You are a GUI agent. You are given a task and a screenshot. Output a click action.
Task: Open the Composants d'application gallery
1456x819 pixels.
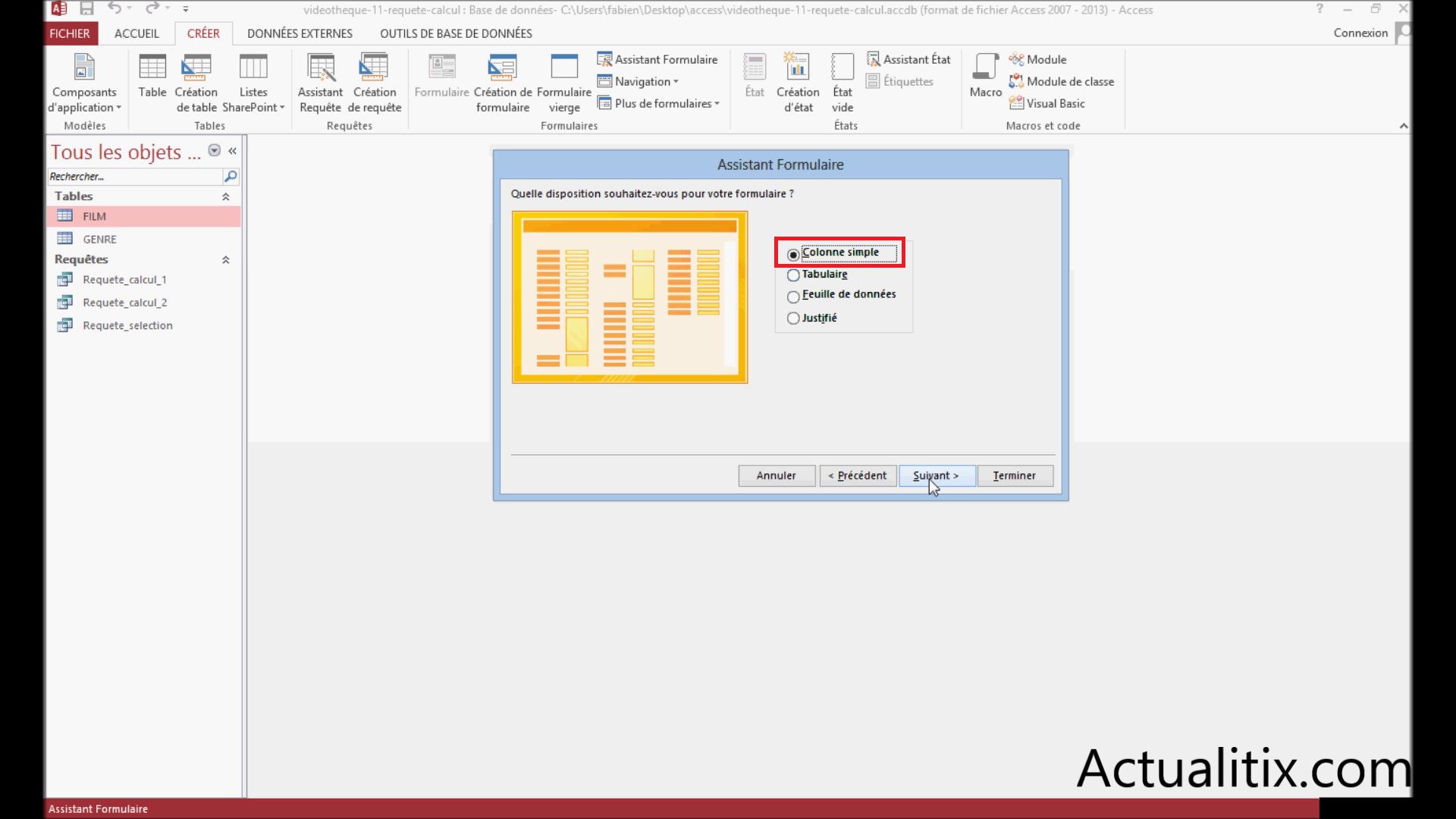pyautogui.click(x=84, y=83)
